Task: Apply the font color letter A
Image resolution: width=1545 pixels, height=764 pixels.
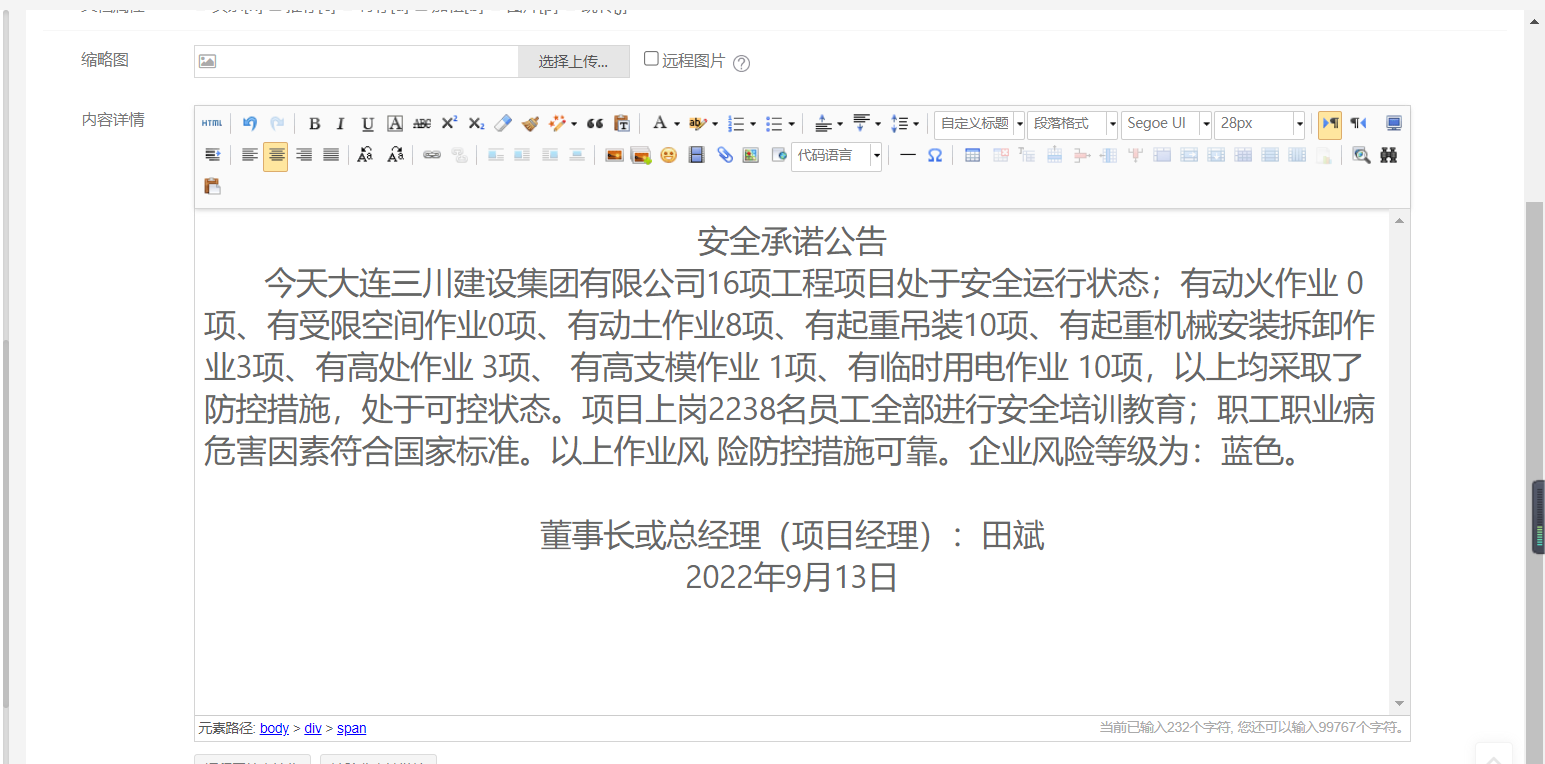Action: (659, 123)
